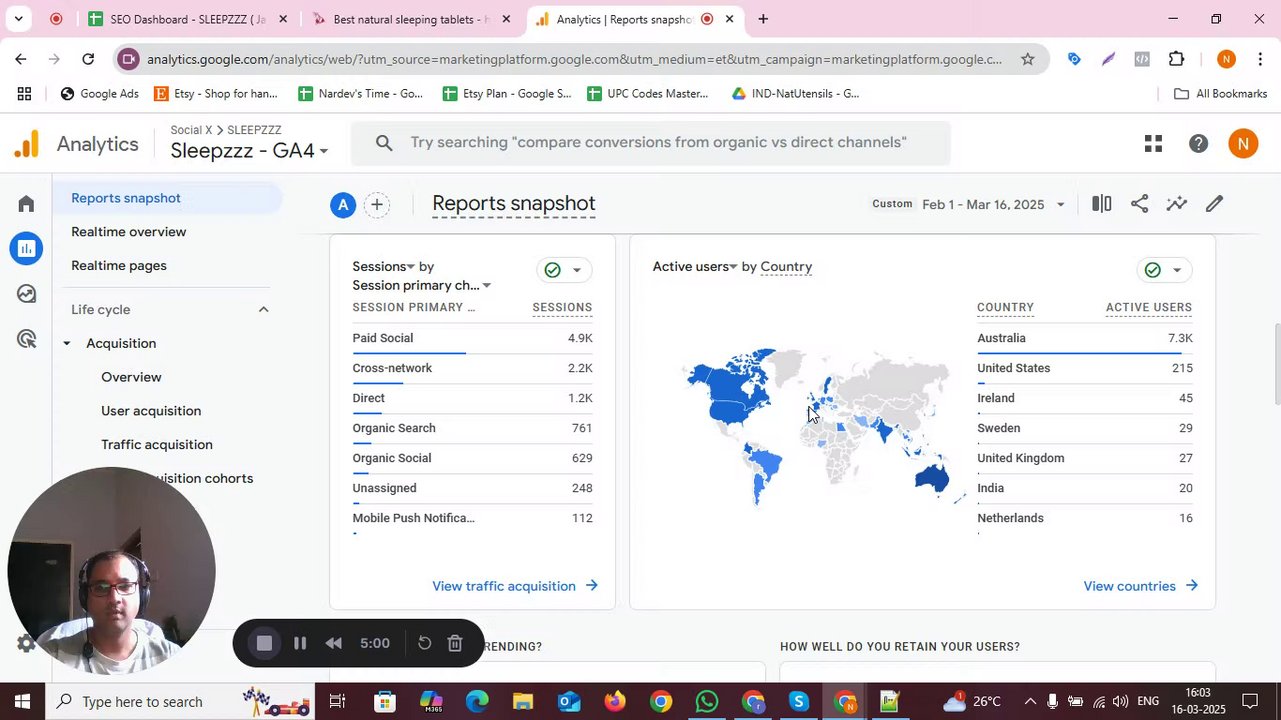Open the Sessions metric dropdown

384,267
